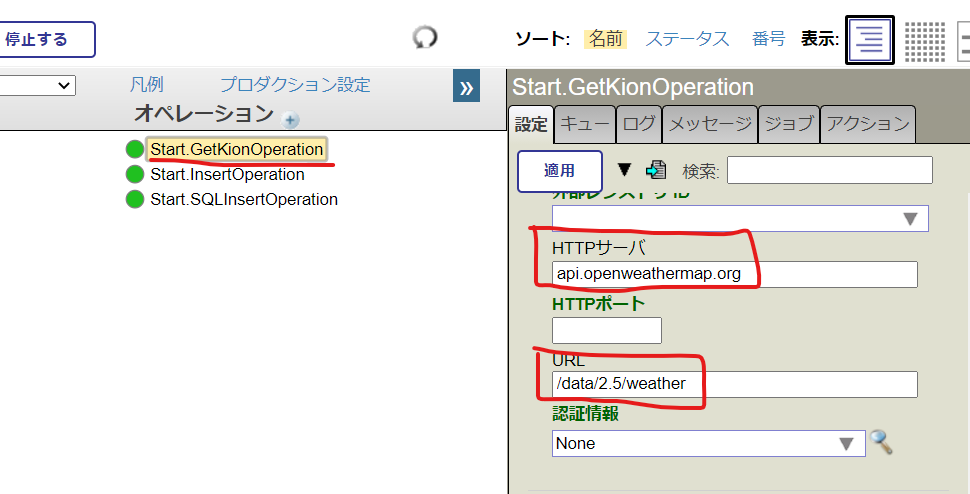This screenshot has width=970, height=494.
Task: Switch to grid view display icon
Action: click(925, 40)
